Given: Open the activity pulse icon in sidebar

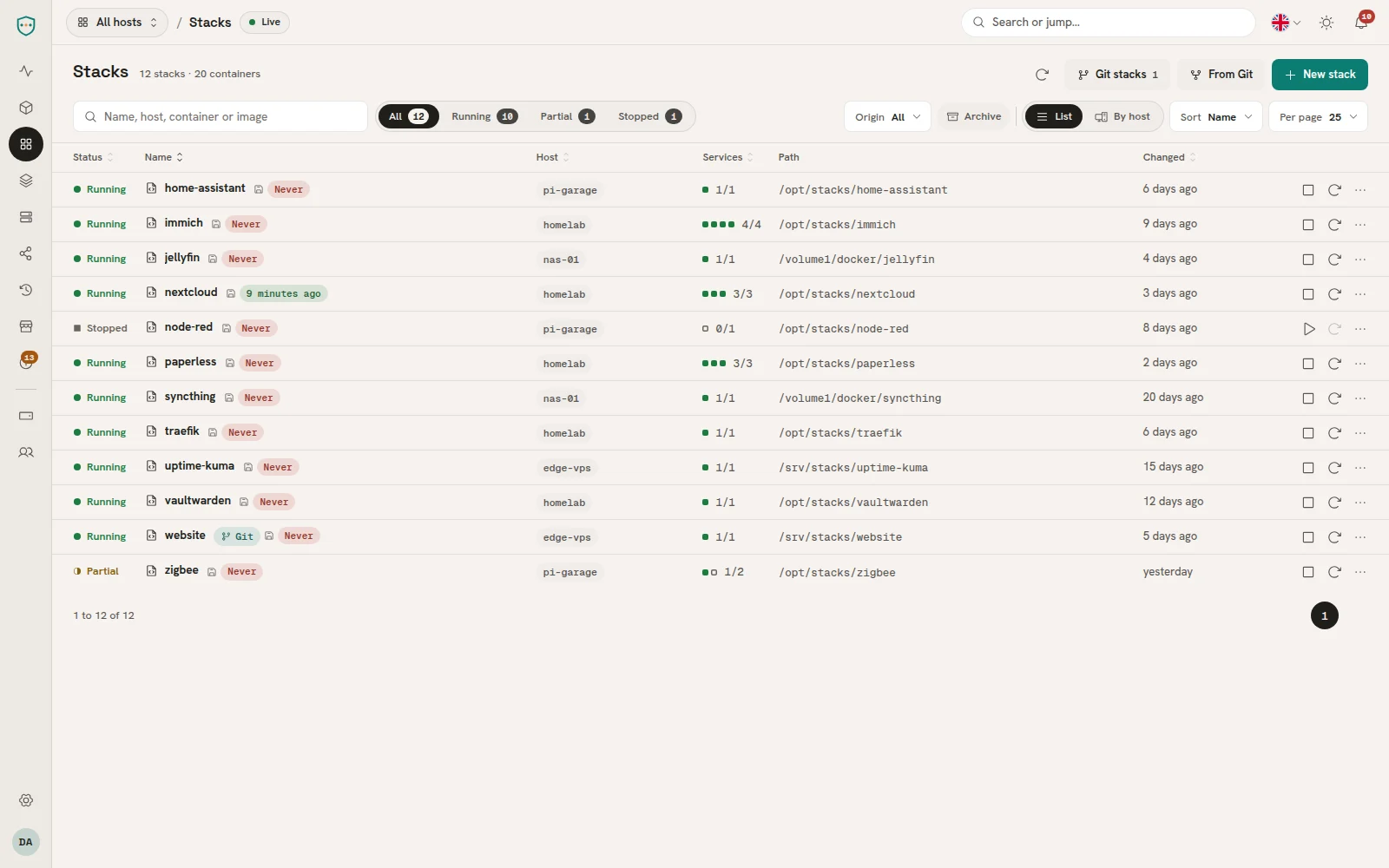Looking at the screenshot, I should click(x=26, y=71).
